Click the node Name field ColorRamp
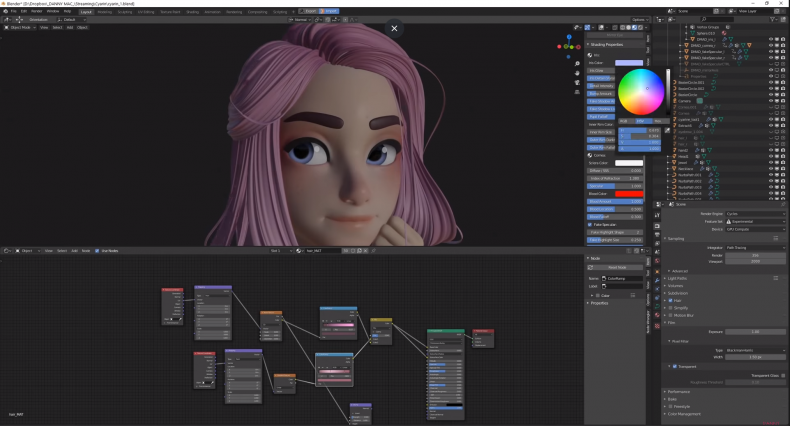The width and height of the screenshot is (790, 426). point(622,278)
